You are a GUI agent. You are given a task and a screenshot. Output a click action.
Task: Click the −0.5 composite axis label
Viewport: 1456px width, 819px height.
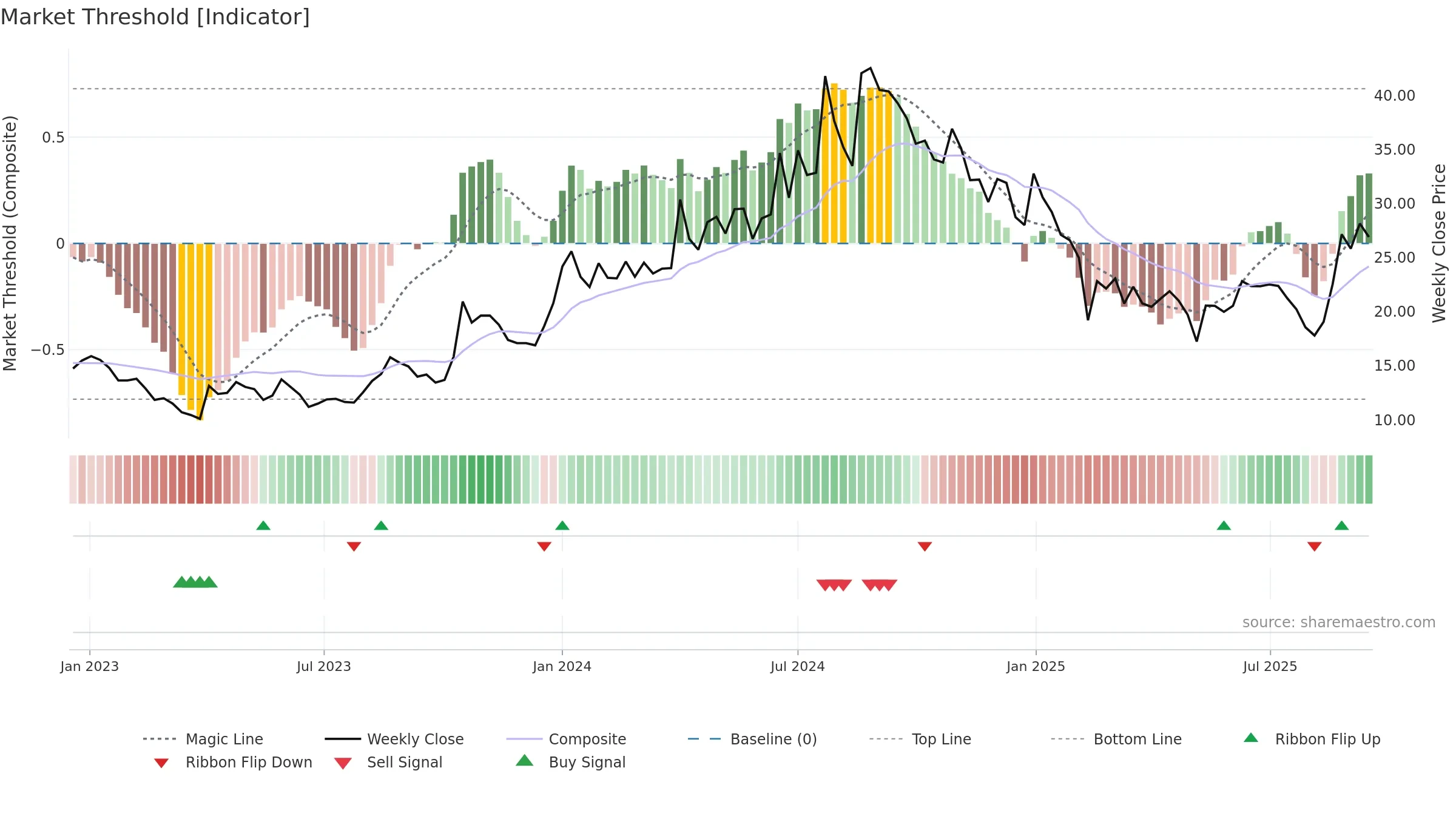(x=48, y=350)
